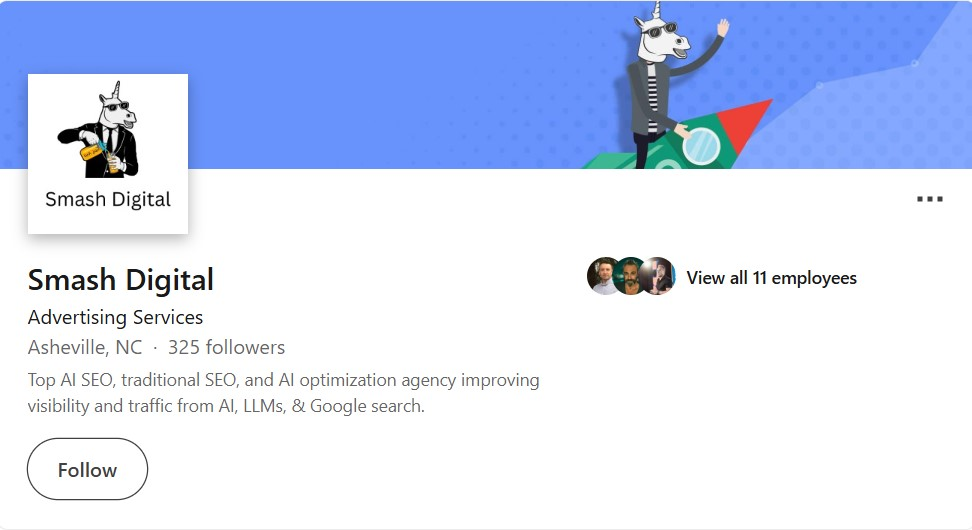Image resolution: width=972 pixels, height=530 pixels.
Task: Click the company tagline about AI SEO
Action: (x=283, y=393)
